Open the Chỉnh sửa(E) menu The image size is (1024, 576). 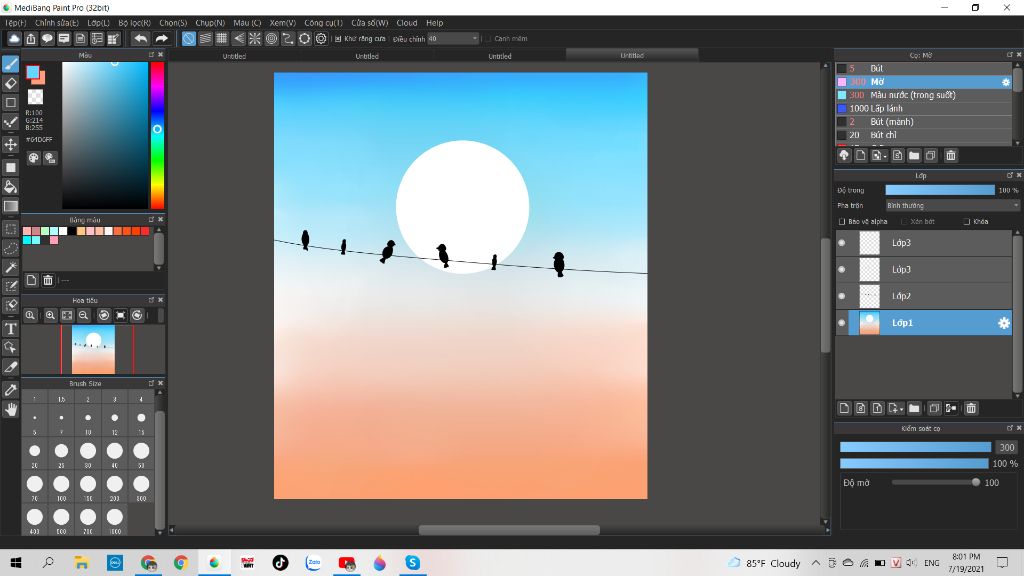tap(57, 23)
